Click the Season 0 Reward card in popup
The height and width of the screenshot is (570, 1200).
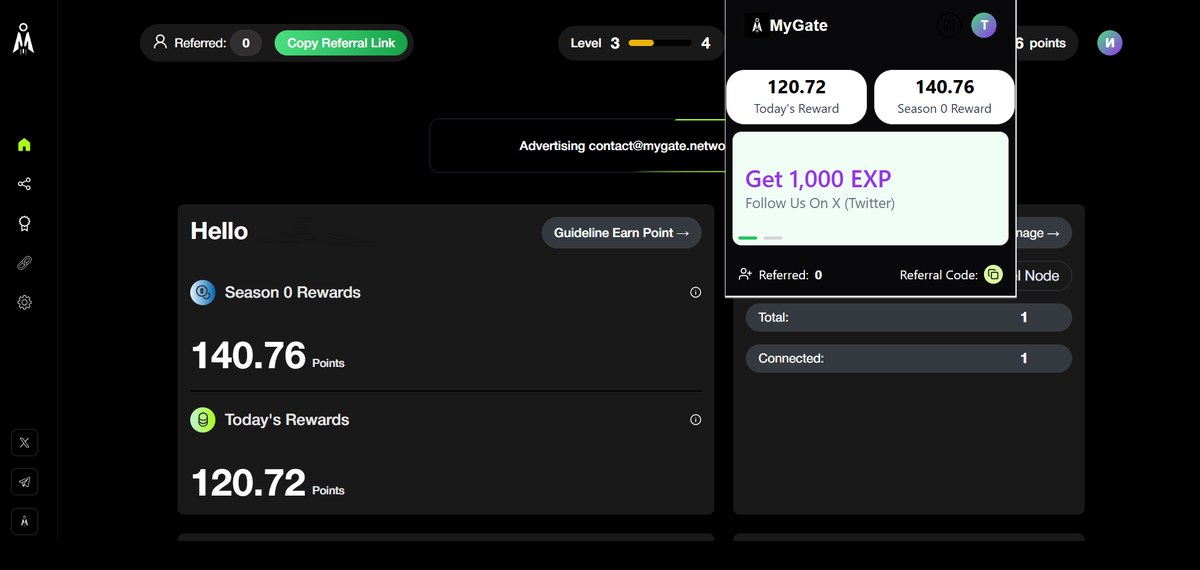[944, 96]
